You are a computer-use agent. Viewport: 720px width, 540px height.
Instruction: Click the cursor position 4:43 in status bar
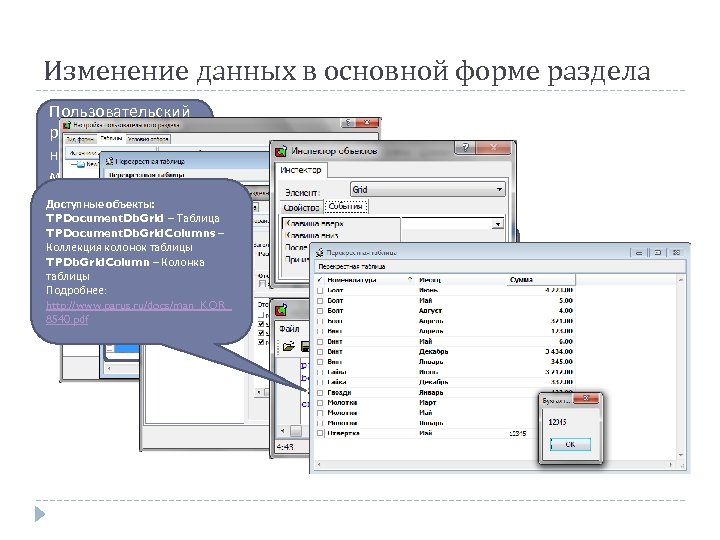click(x=285, y=447)
